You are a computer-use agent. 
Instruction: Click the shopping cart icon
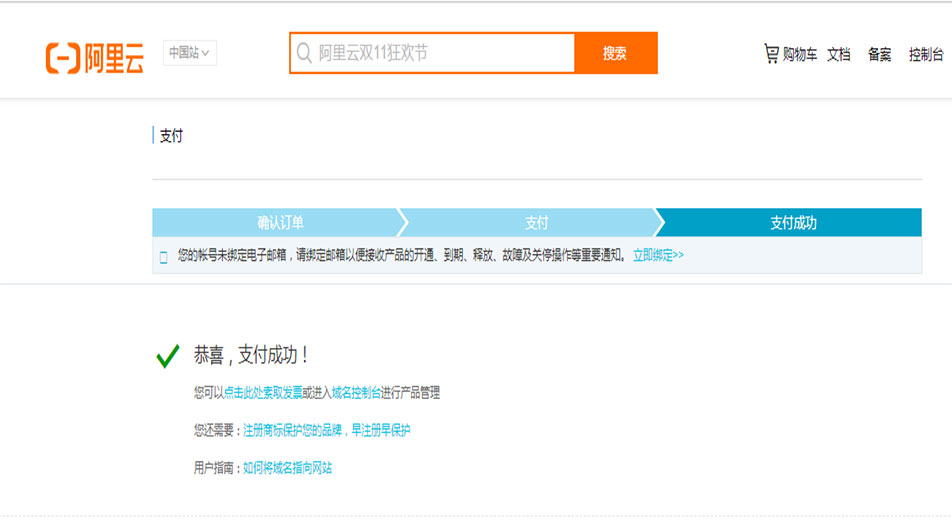pos(771,53)
